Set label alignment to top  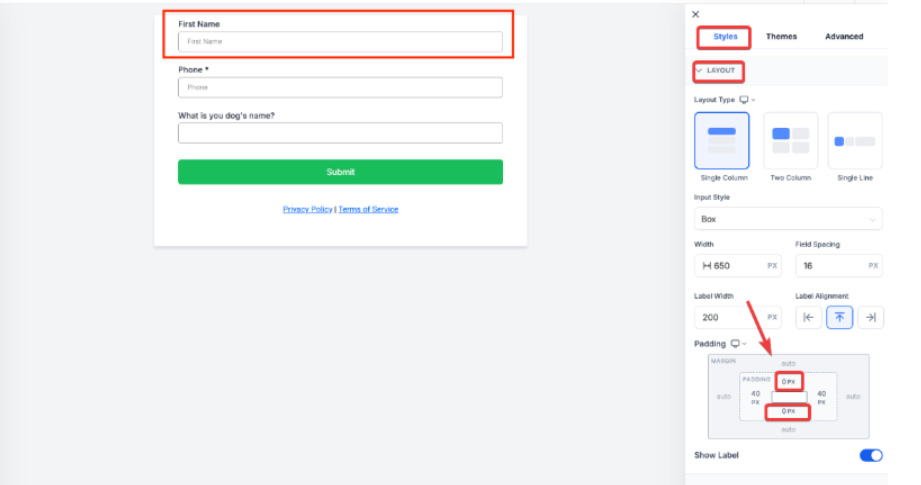pyautogui.click(x=839, y=317)
